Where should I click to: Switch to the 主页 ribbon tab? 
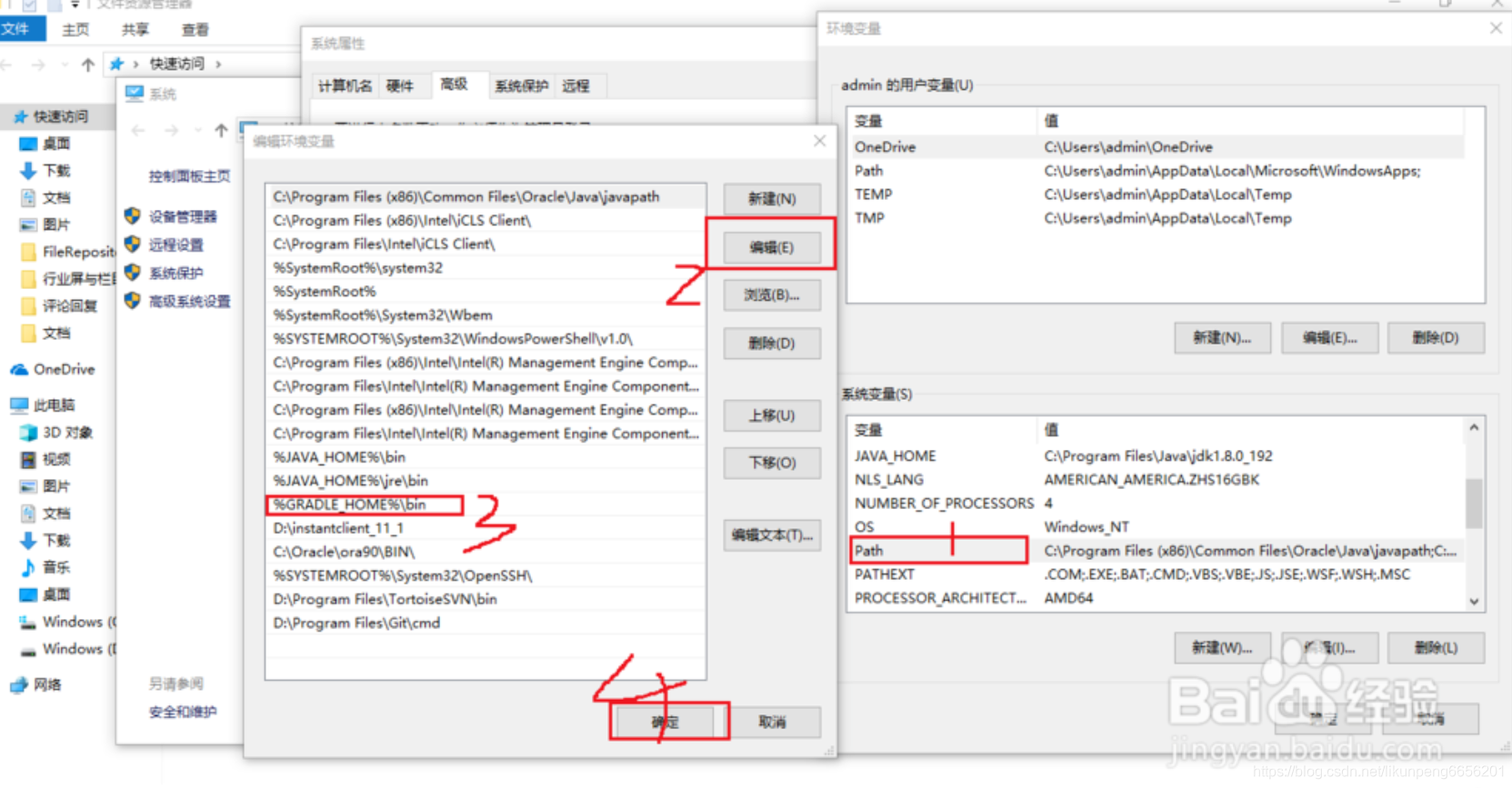click(x=75, y=30)
